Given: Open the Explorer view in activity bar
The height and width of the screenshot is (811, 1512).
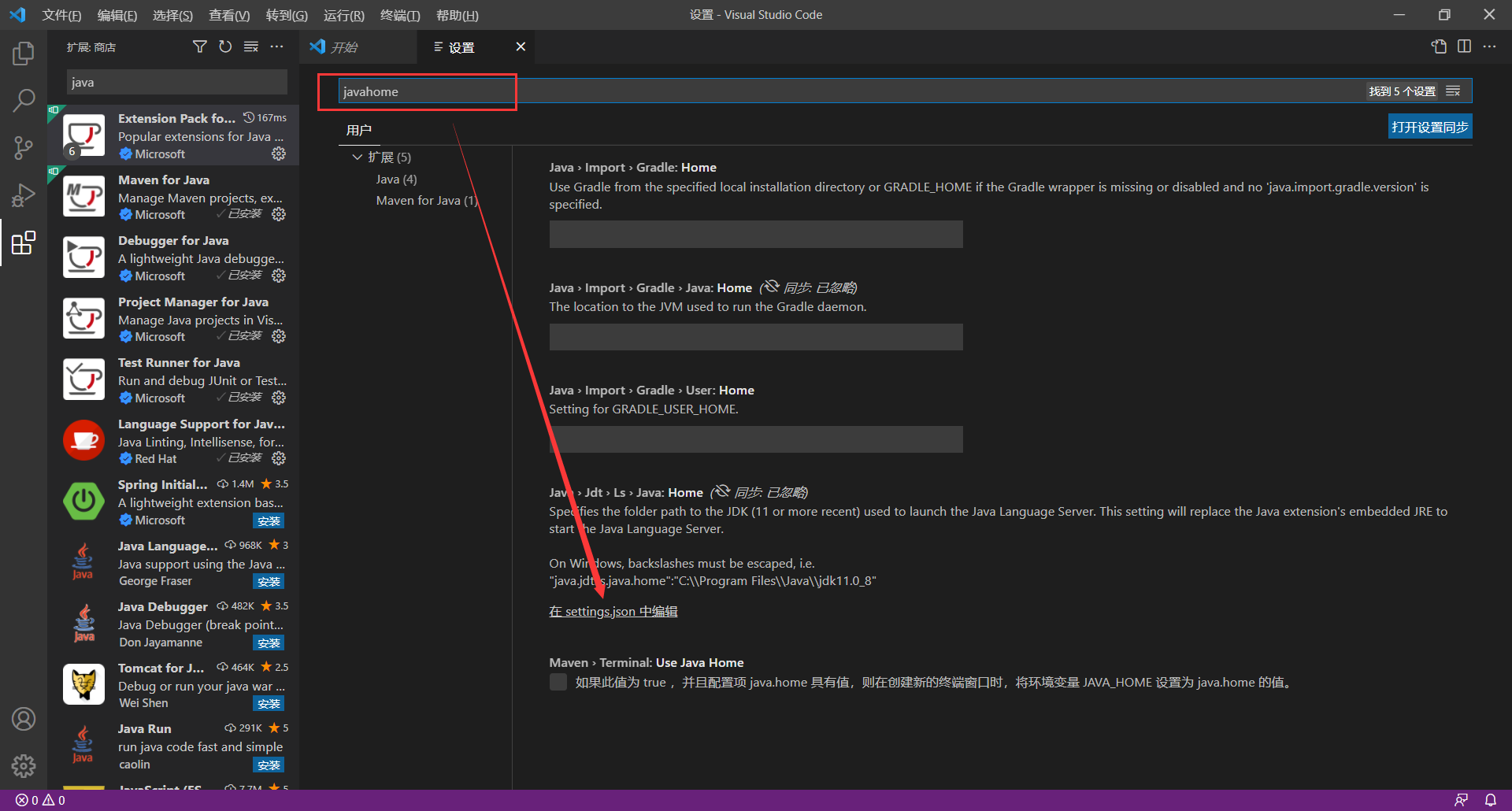Looking at the screenshot, I should coord(24,54).
